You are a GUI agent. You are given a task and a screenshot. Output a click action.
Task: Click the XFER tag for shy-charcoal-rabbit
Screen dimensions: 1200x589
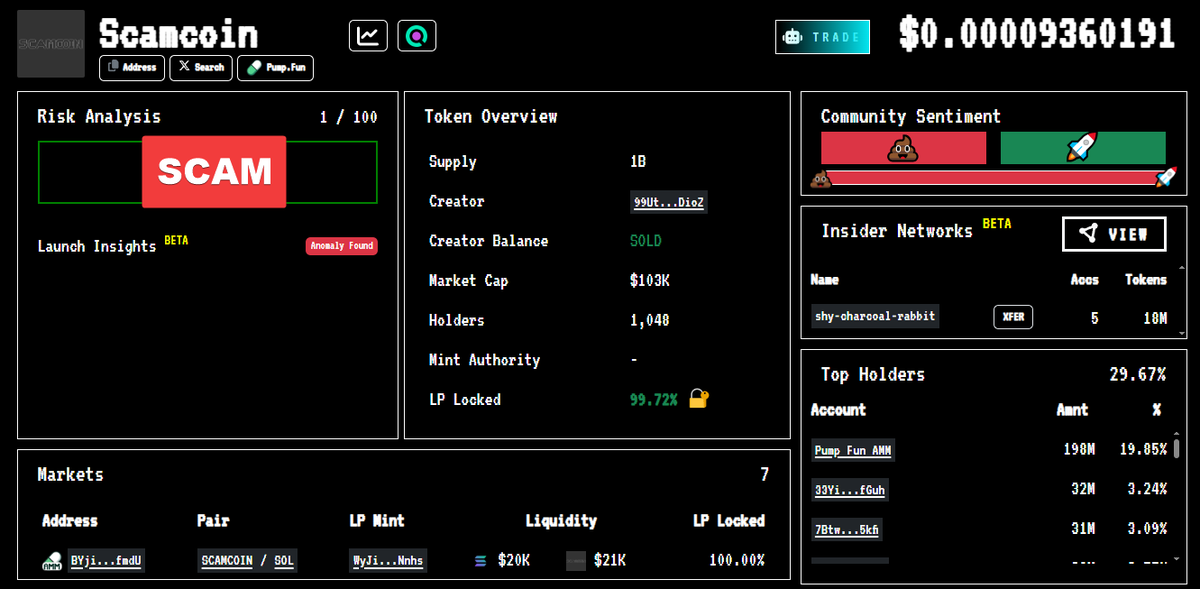pyautogui.click(x=1013, y=317)
